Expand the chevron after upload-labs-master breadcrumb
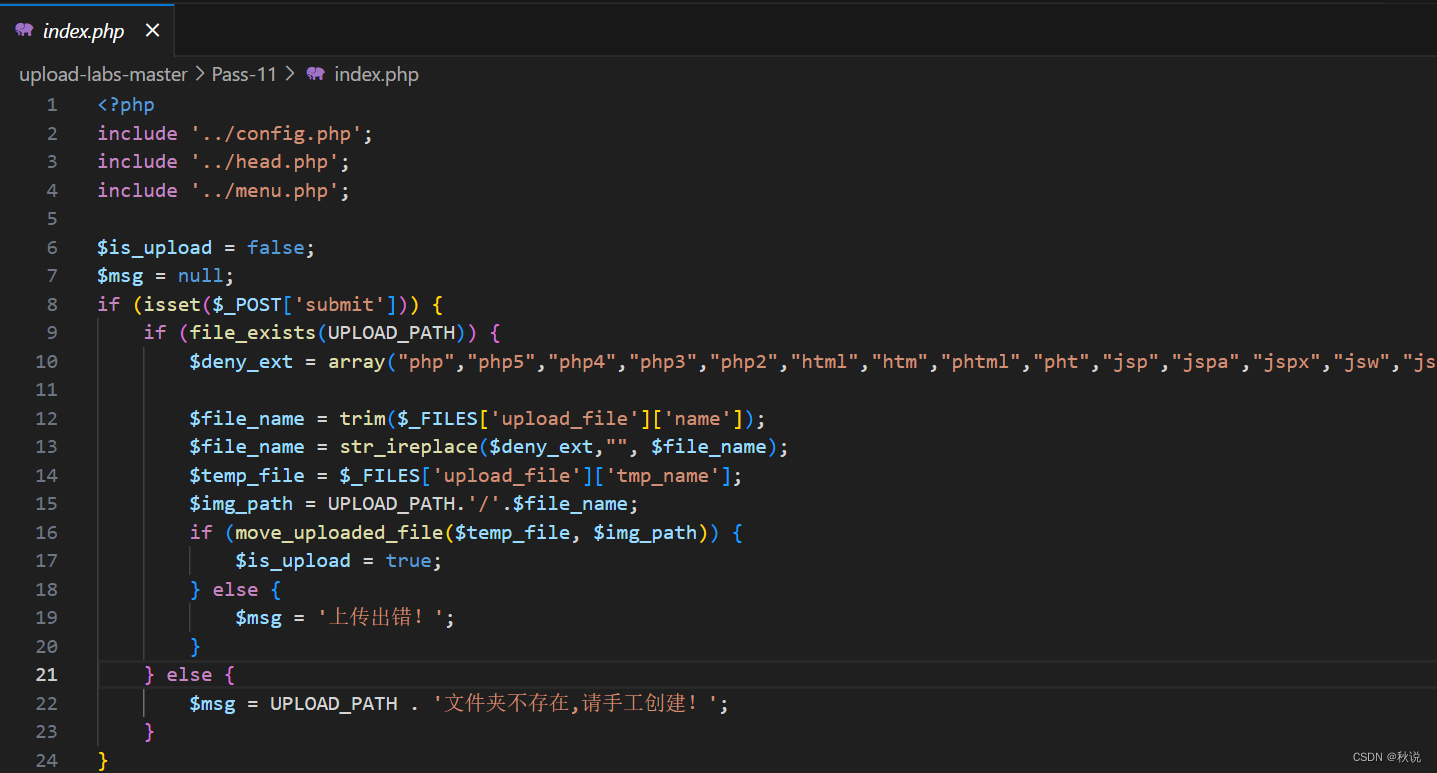The height and width of the screenshot is (773, 1437). pyautogui.click(x=200, y=74)
